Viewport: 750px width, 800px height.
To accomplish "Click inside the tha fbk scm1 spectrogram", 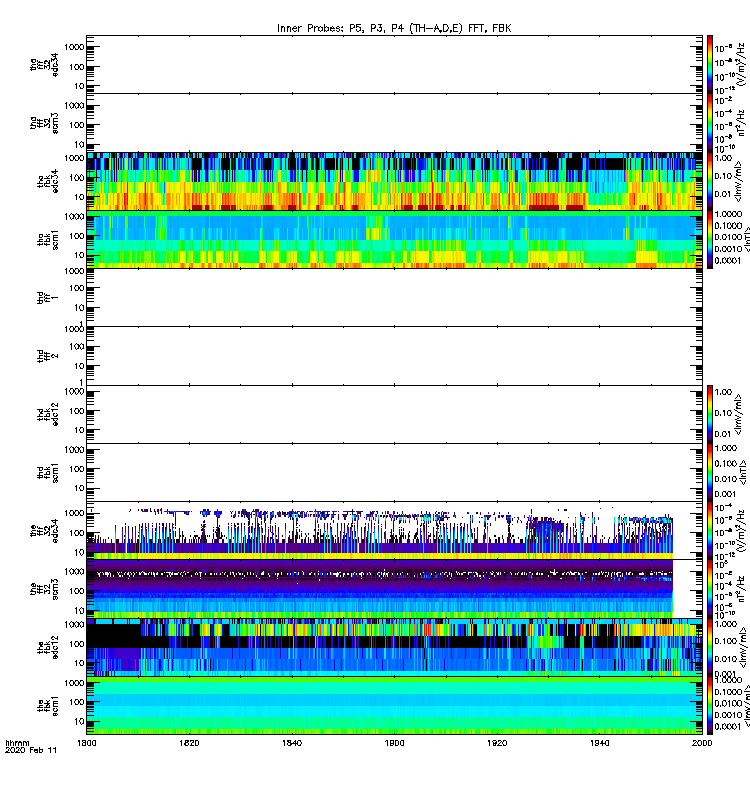I will coord(394,239).
